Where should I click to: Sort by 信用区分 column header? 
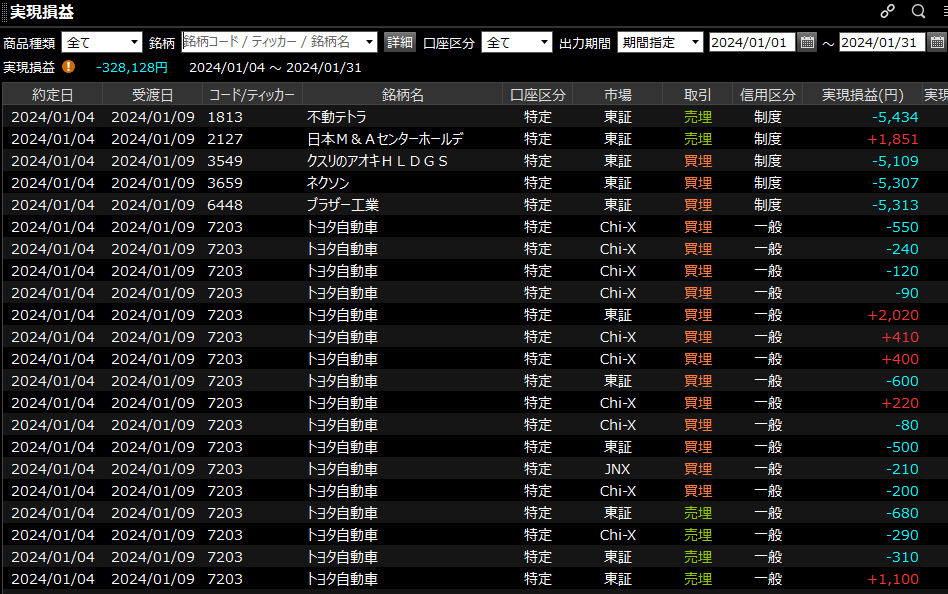(767, 95)
